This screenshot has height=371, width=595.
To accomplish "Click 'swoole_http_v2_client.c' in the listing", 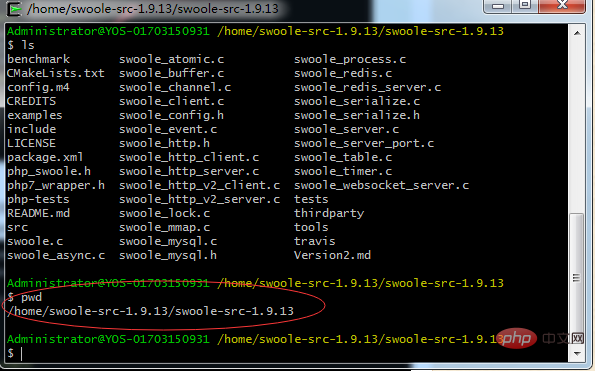I will [200, 186].
